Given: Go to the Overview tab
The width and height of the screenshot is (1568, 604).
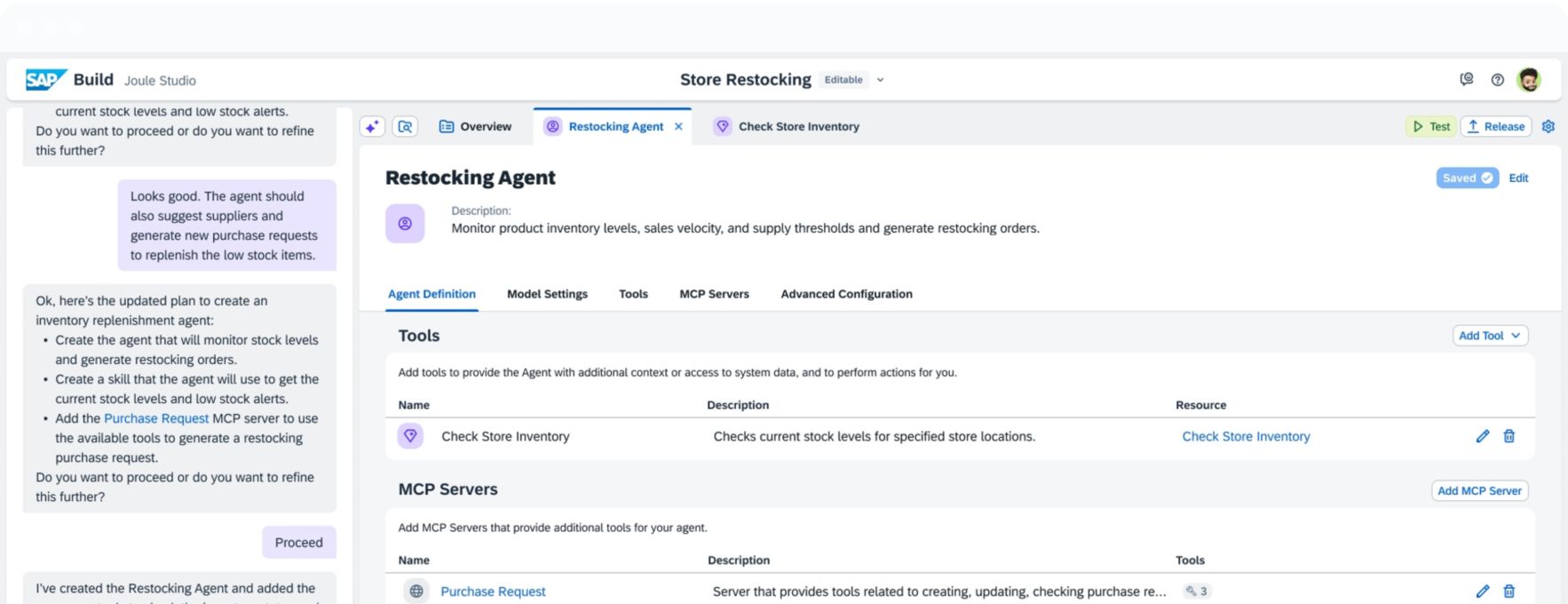Looking at the screenshot, I should coord(476,127).
